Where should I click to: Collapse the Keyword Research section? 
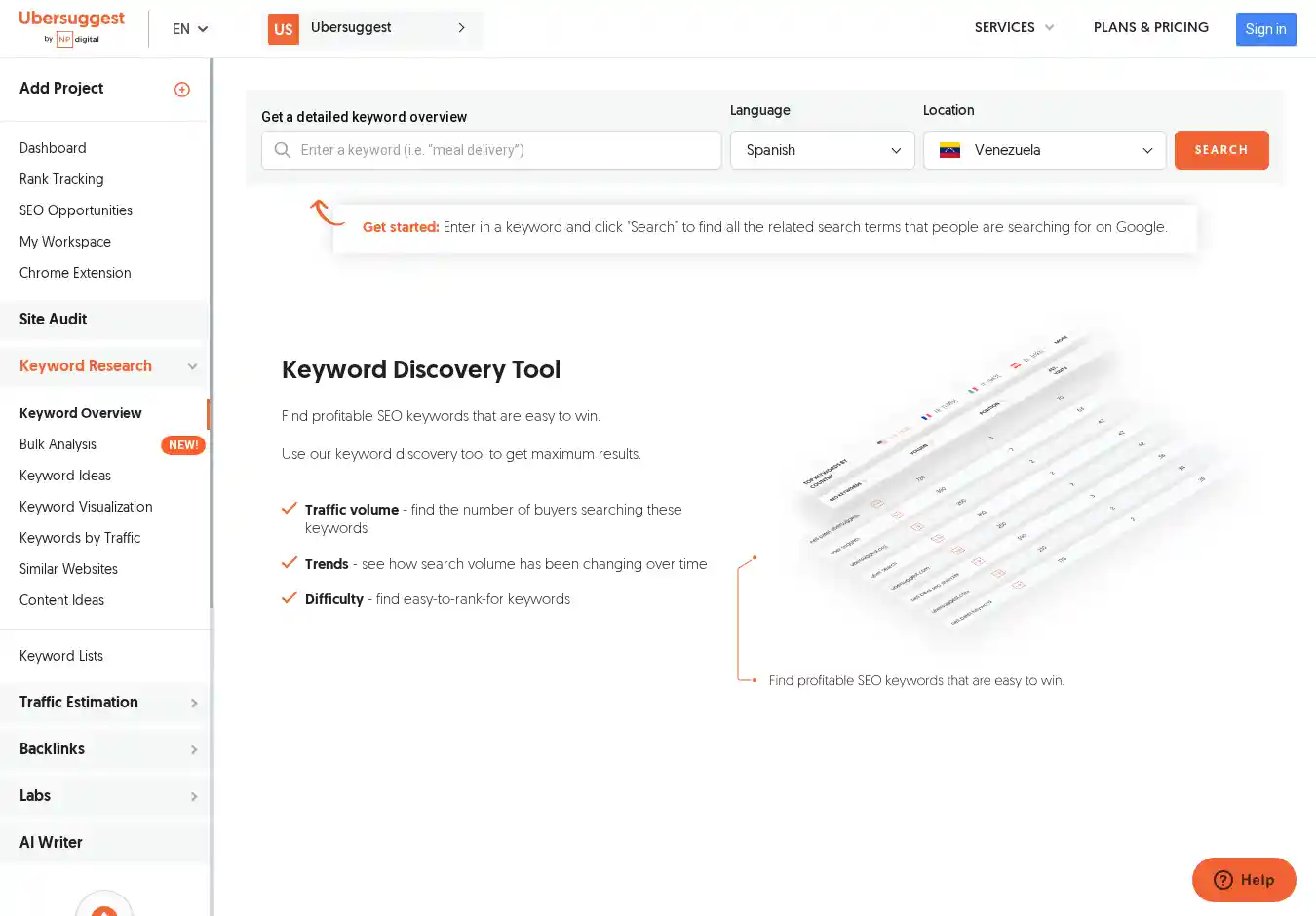click(192, 366)
